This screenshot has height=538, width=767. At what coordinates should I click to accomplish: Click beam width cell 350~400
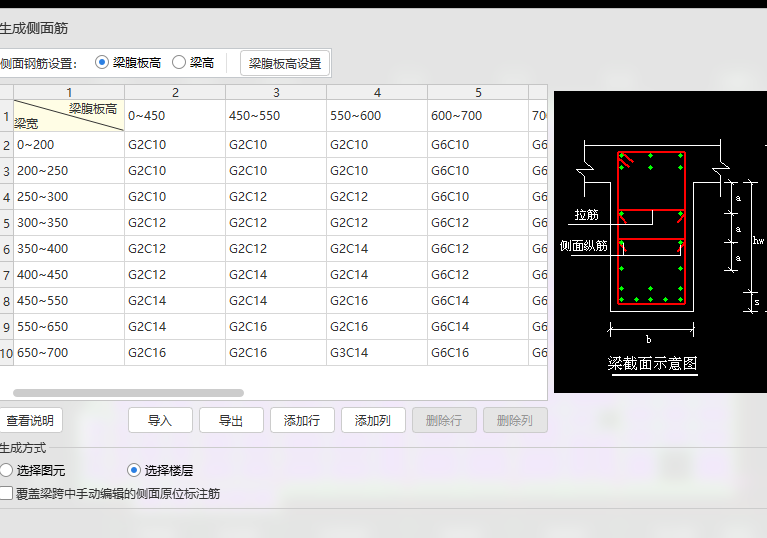tap(69, 248)
